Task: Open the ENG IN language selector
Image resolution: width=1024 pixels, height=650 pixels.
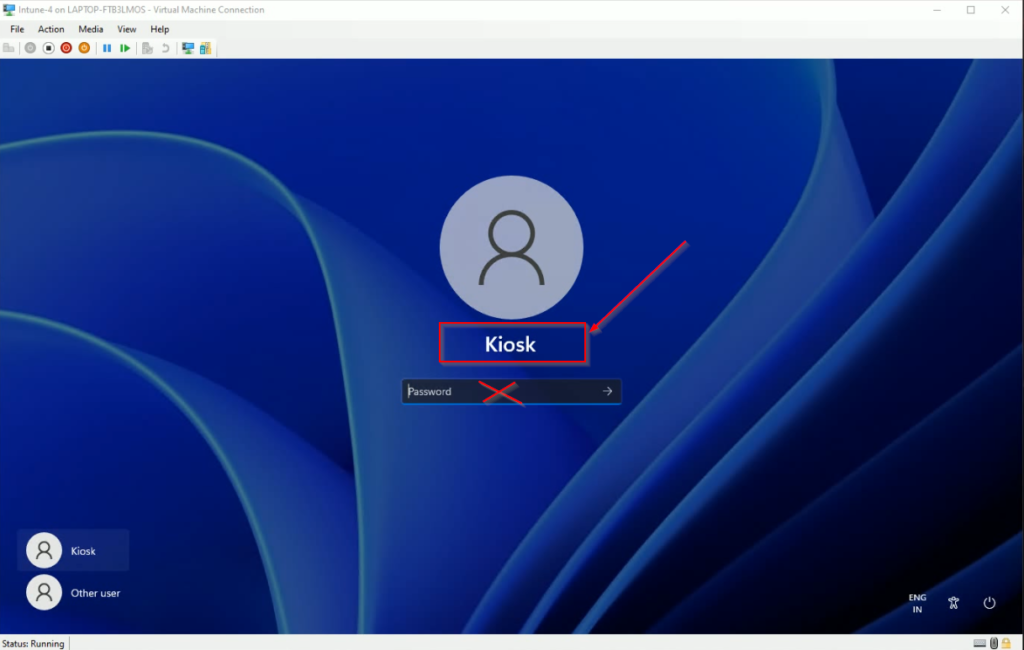Action: pos(916,603)
